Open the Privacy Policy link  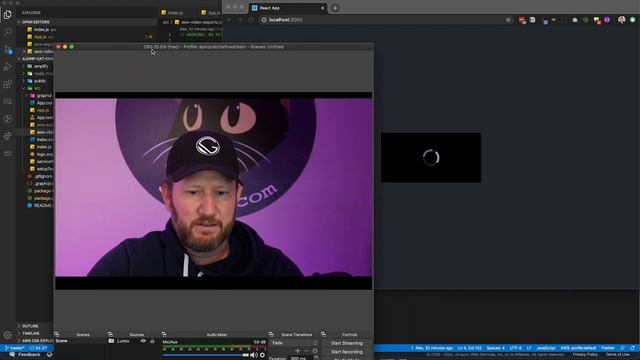pyautogui.click(x=585, y=355)
